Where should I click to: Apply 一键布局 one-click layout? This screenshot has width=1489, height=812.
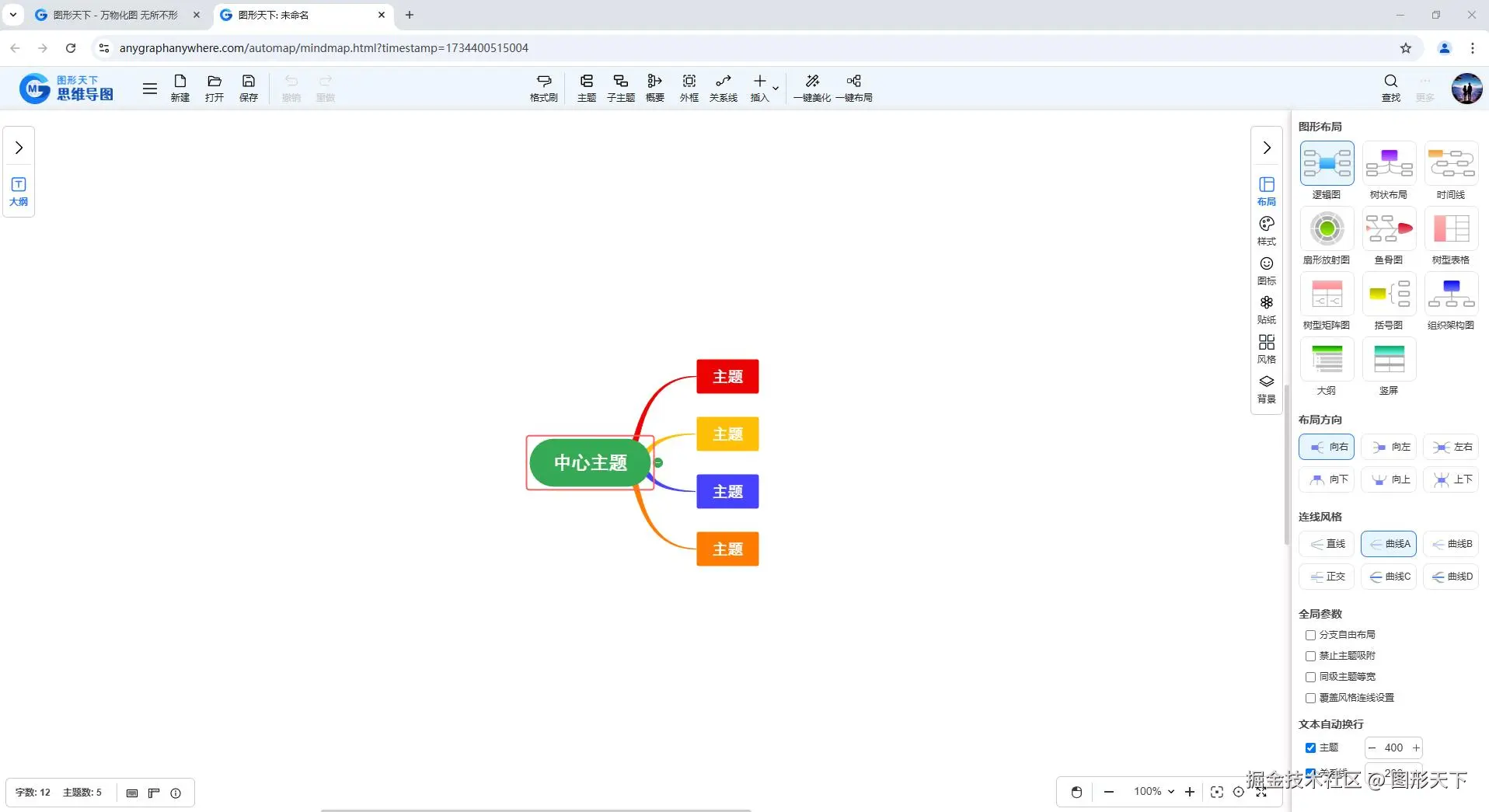(854, 88)
